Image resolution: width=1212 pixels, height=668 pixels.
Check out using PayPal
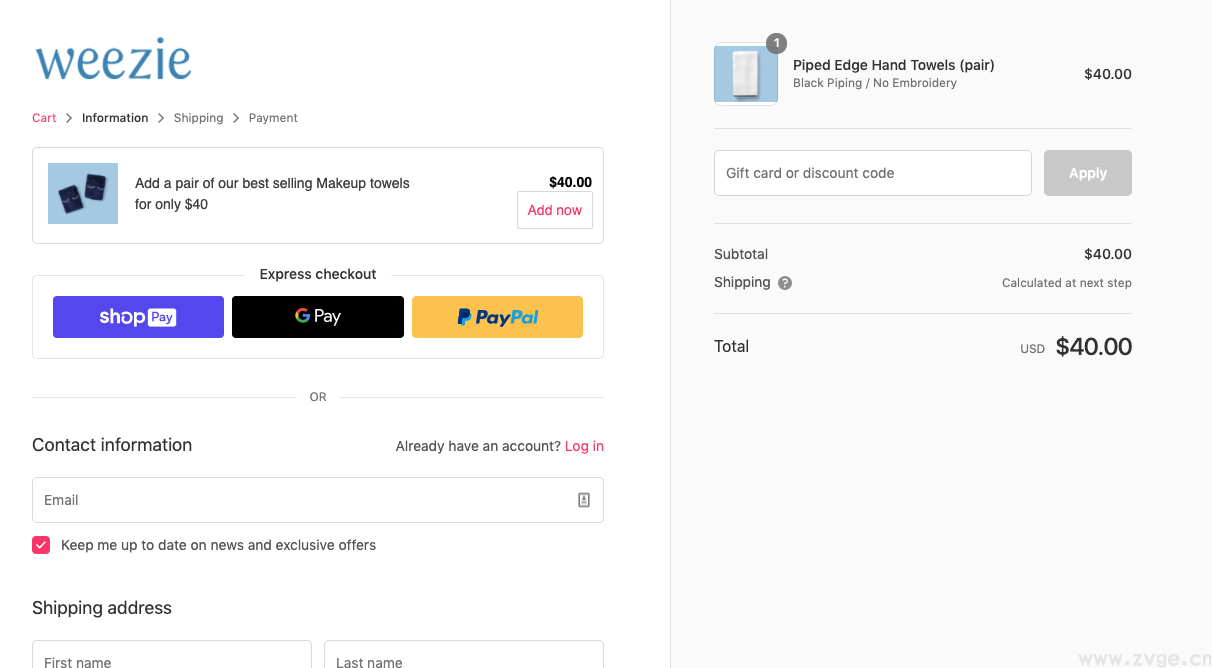[497, 317]
